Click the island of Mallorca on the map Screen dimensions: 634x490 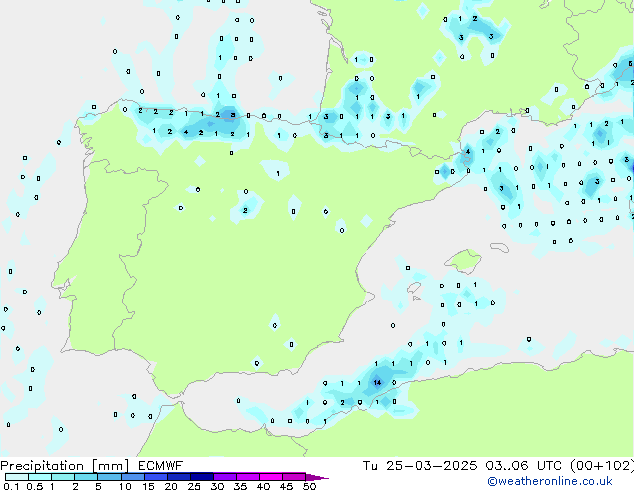(x=463, y=261)
